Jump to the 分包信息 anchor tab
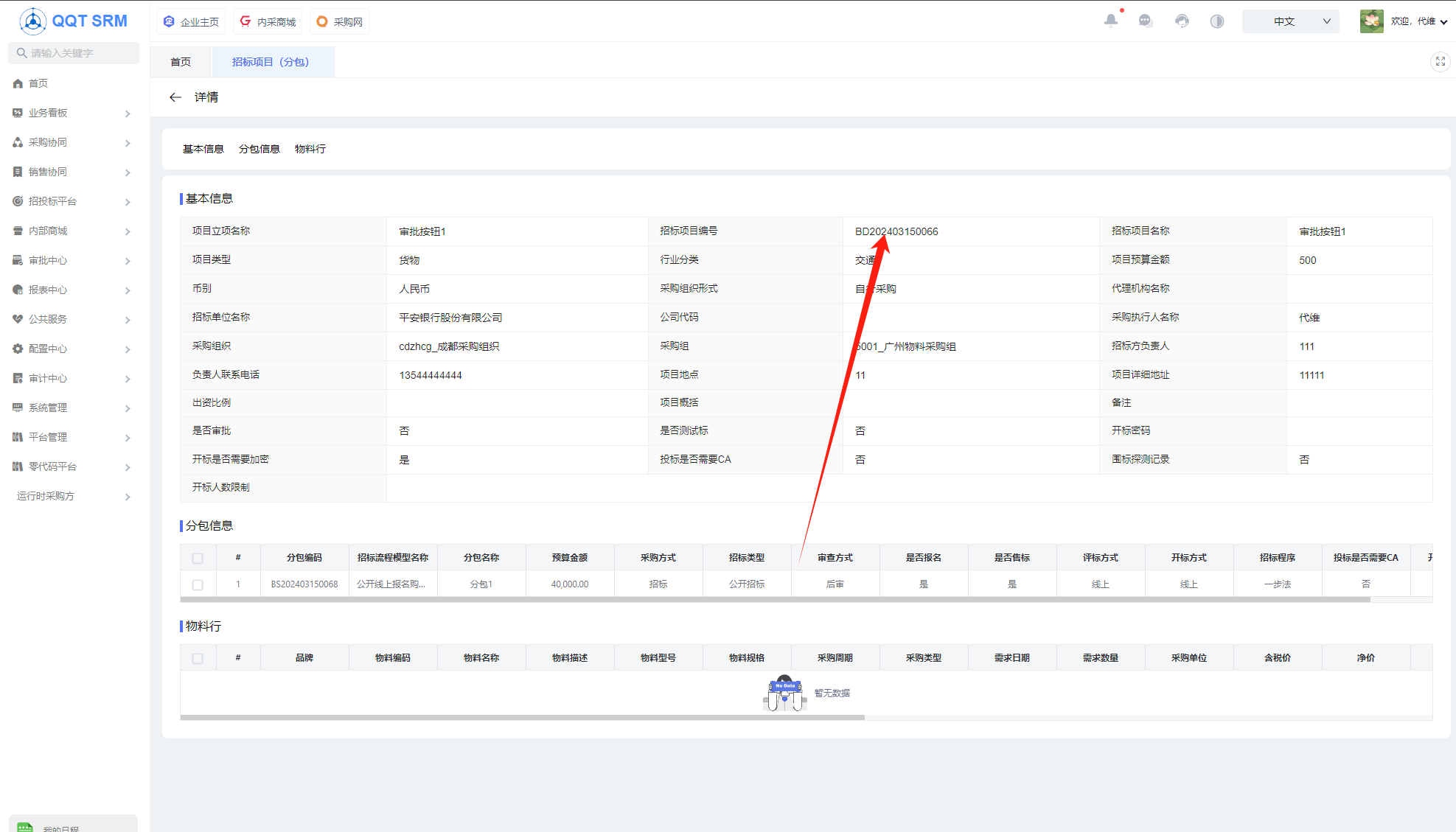This screenshot has height=832, width=1456. (x=259, y=149)
